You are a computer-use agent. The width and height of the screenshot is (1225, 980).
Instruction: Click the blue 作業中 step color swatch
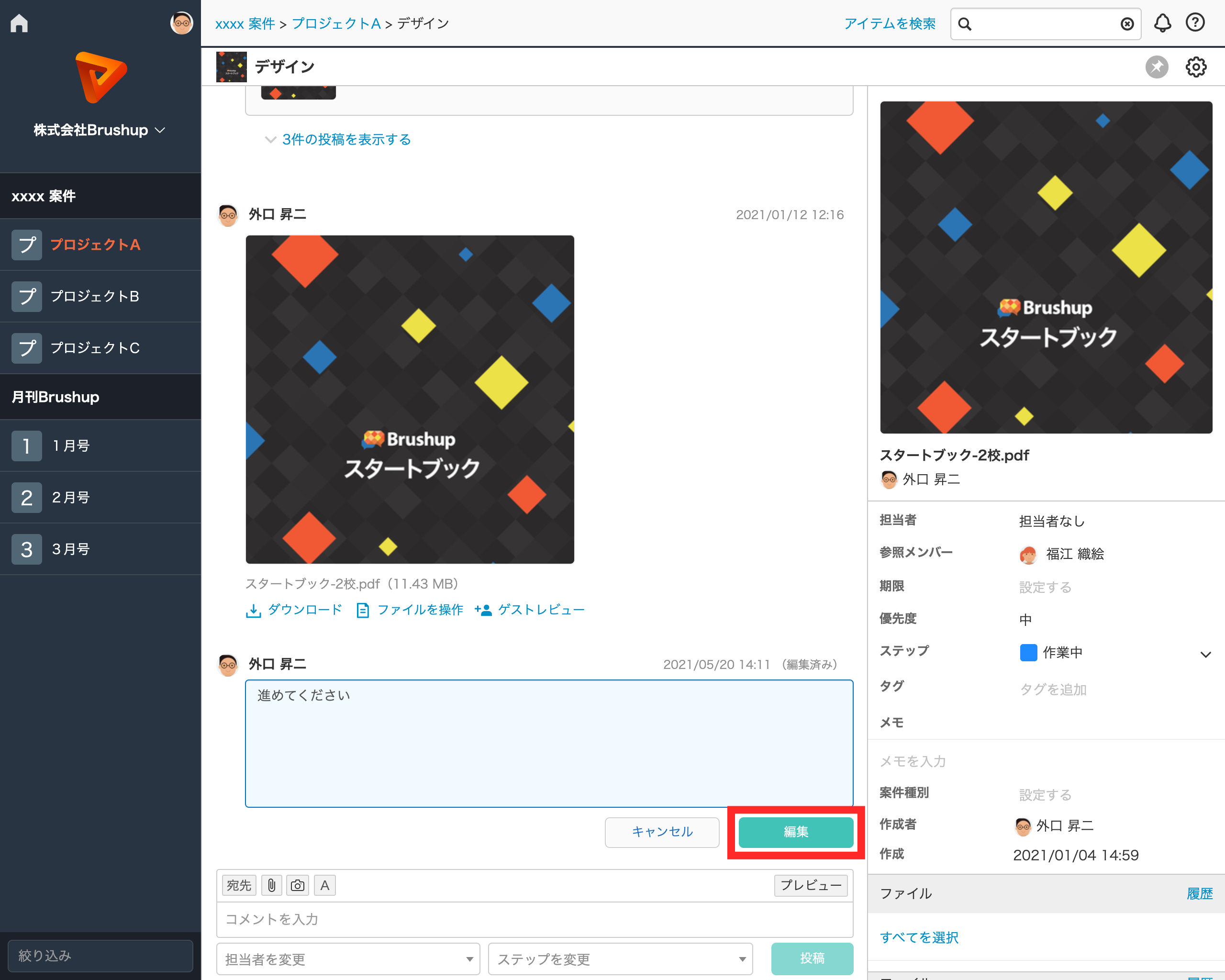(x=1028, y=653)
